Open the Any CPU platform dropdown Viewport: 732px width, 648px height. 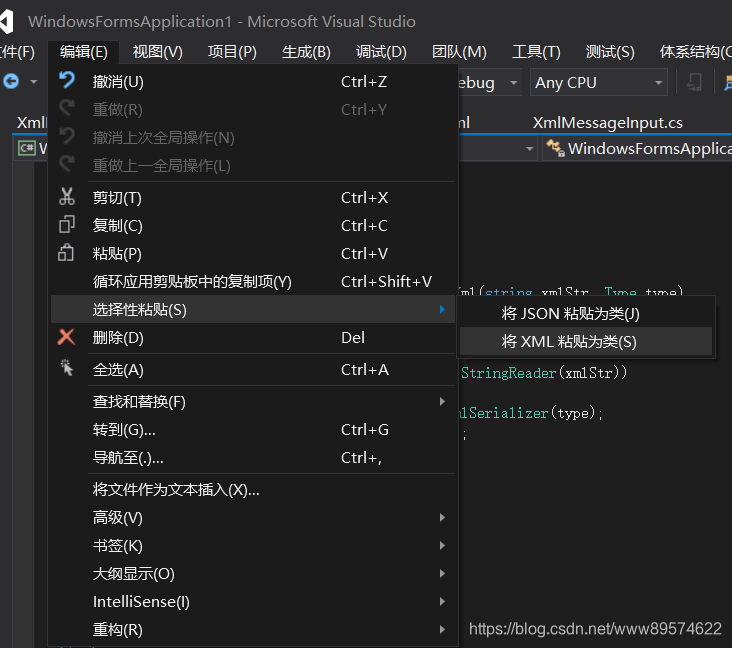pos(598,83)
